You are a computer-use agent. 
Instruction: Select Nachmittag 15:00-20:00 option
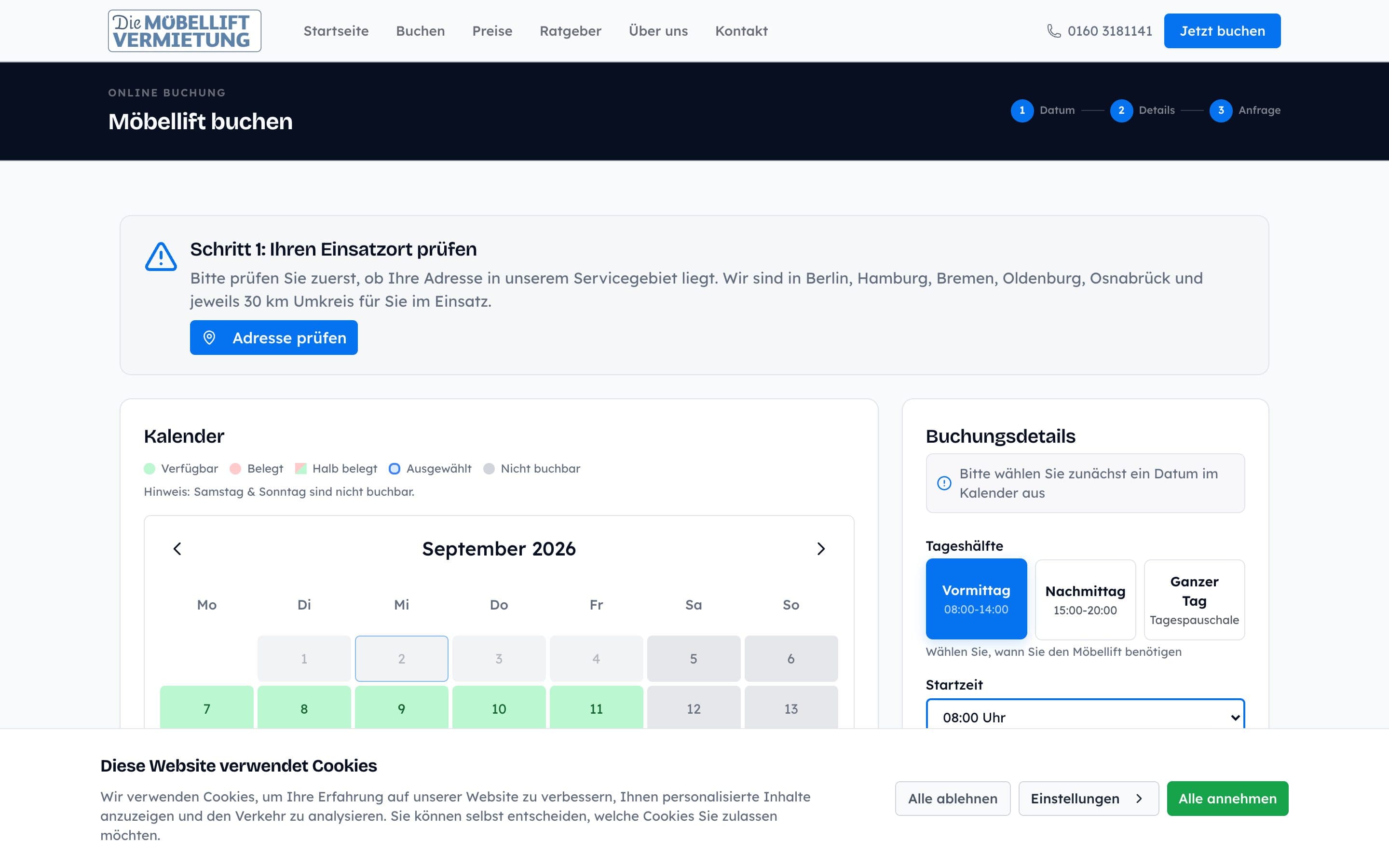1085,599
